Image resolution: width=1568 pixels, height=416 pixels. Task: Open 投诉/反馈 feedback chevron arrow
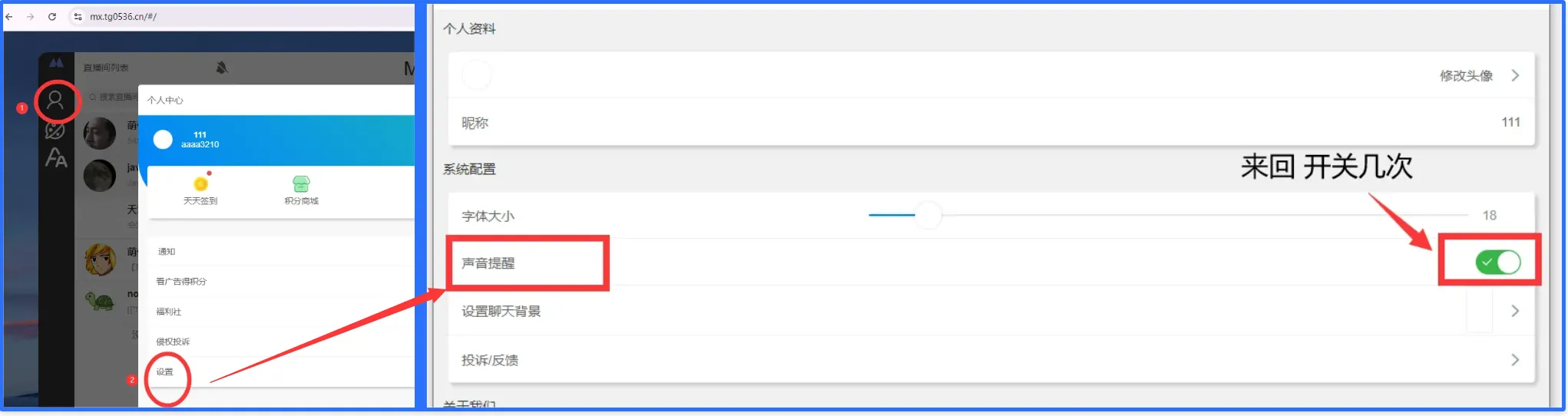pos(1515,360)
